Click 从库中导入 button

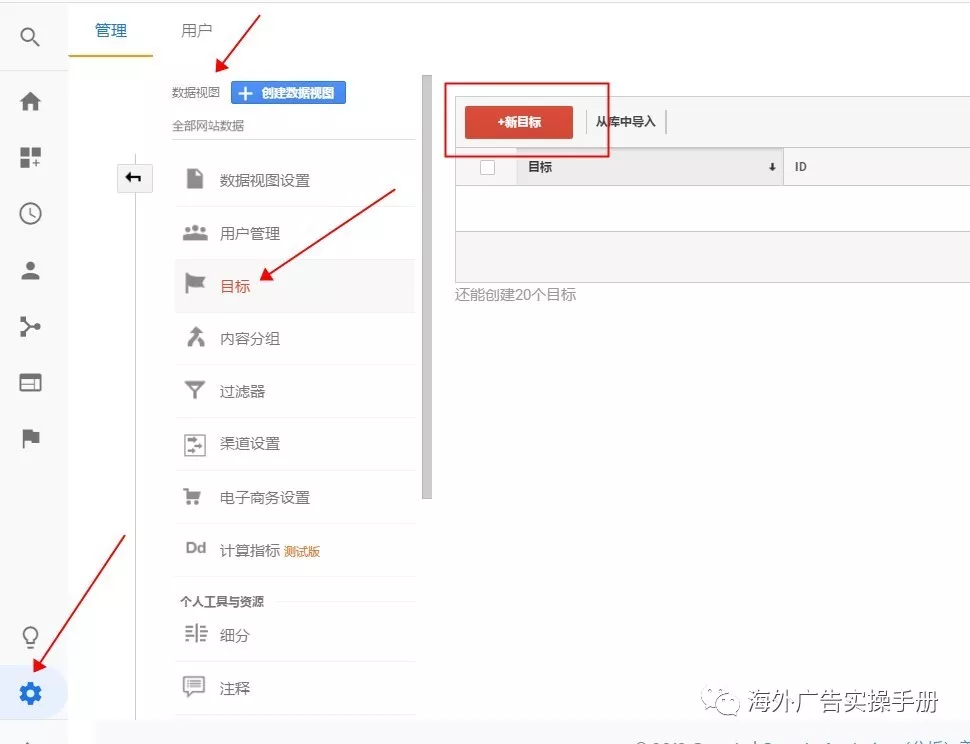(x=625, y=122)
